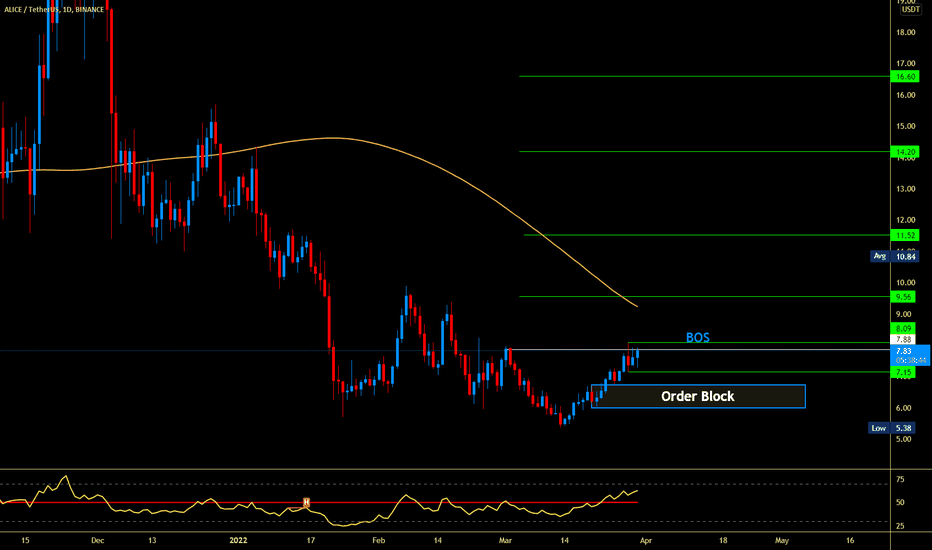The width and height of the screenshot is (932, 550).
Task: Select the Order Block rectangle drawing
Action: [x=698, y=397]
